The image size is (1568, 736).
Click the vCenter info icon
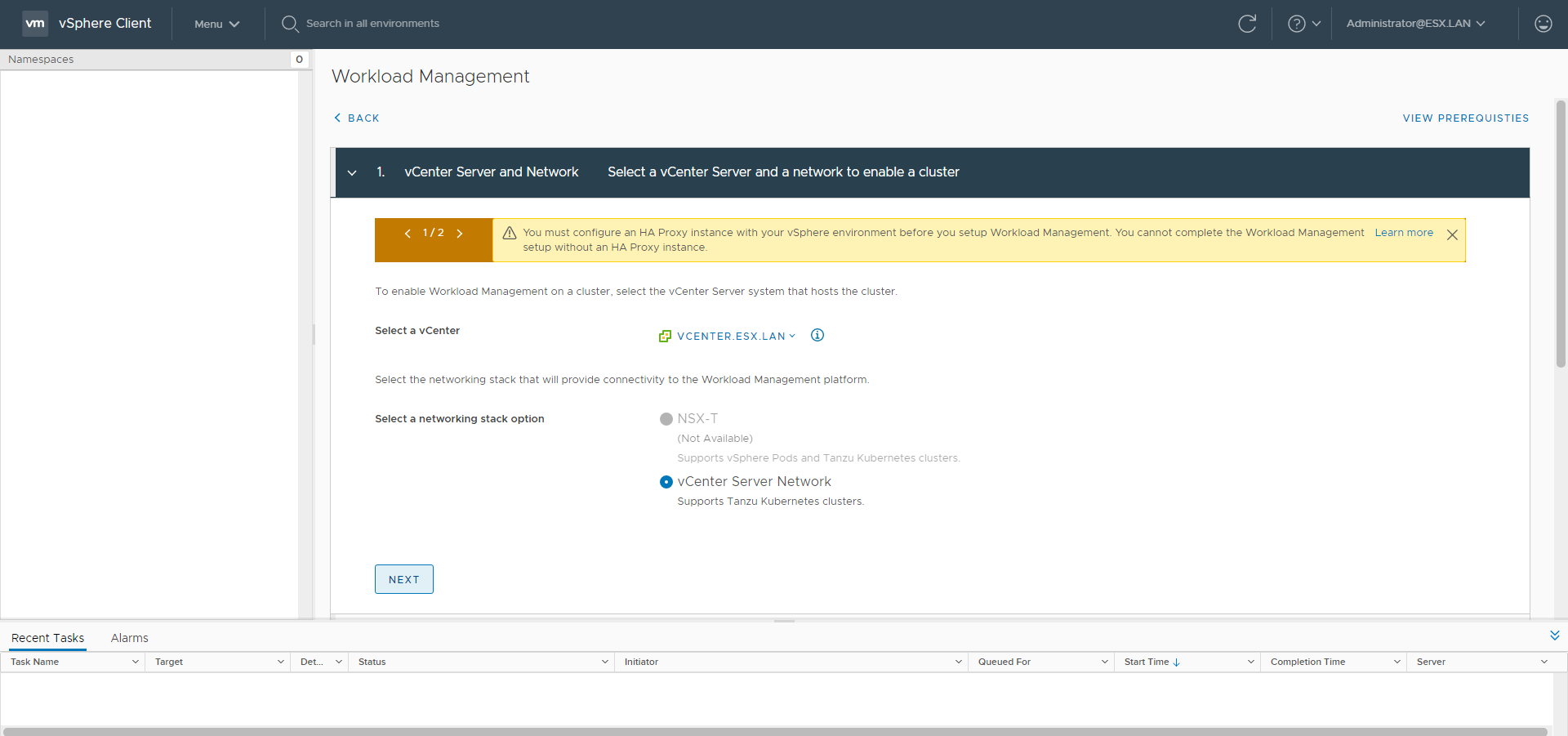point(817,336)
